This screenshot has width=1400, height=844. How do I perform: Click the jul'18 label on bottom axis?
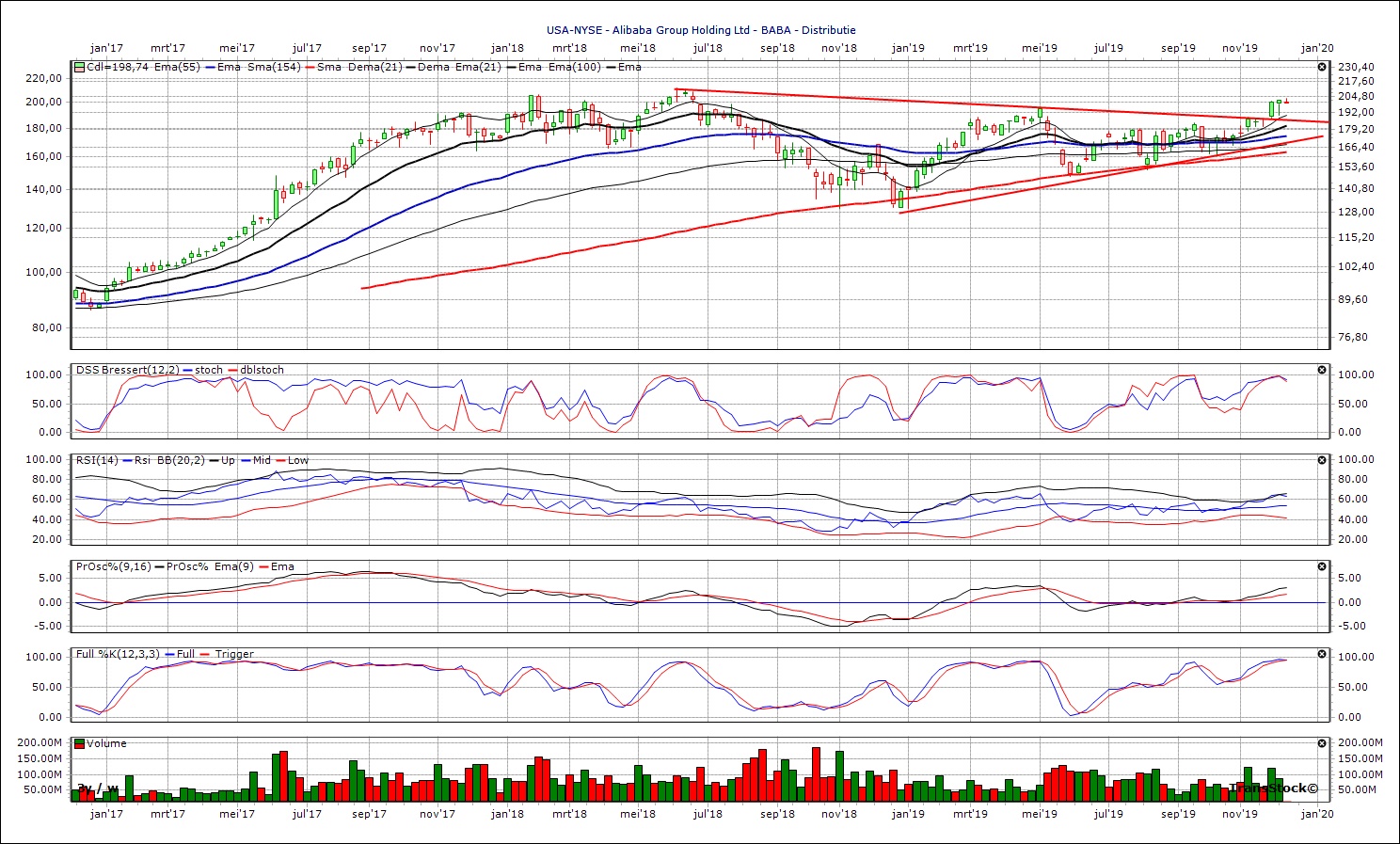pos(708,814)
